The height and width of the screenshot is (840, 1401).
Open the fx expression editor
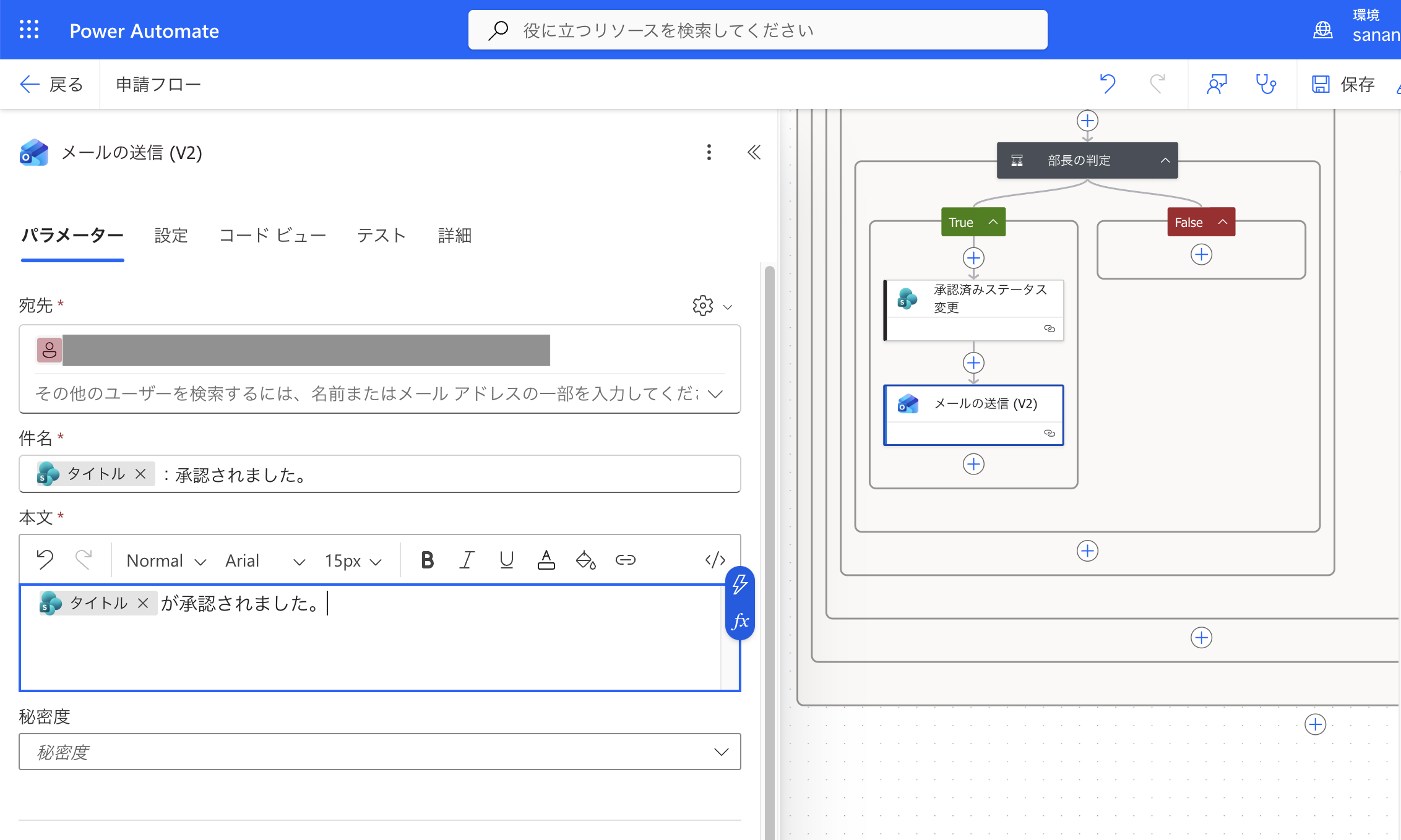[740, 621]
